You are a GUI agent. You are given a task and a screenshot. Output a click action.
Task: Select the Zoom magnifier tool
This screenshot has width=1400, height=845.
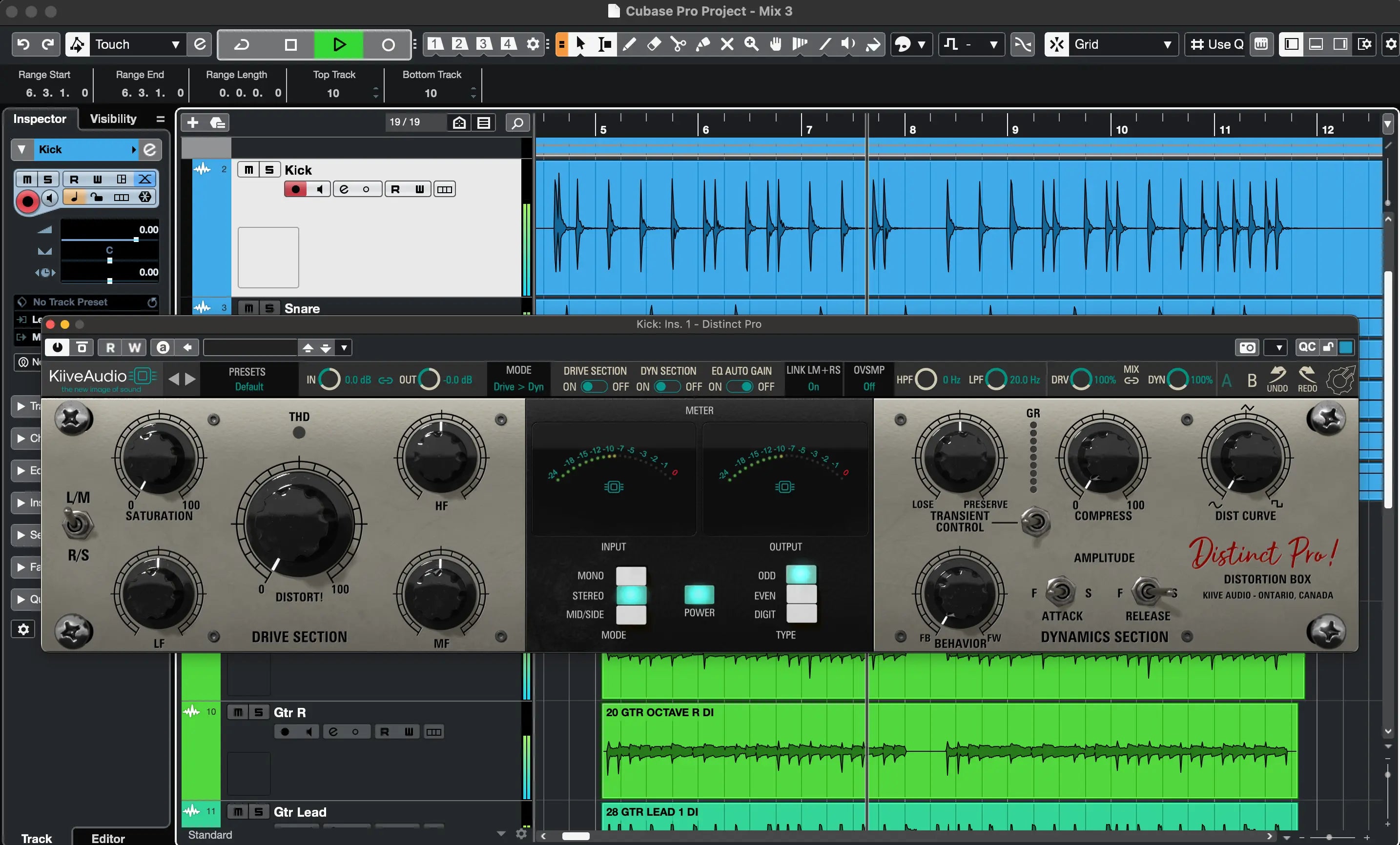point(751,44)
